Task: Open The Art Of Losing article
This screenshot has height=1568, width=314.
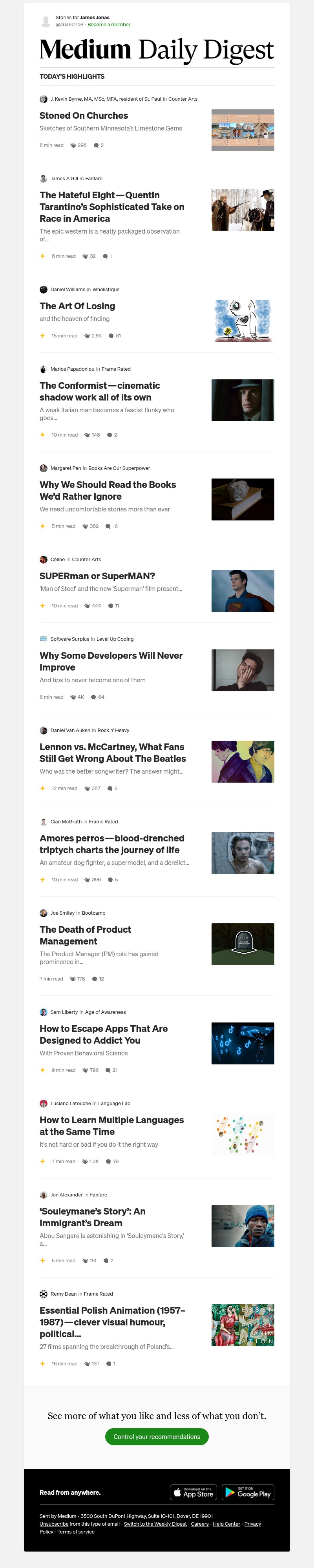Action: [77, 306]
